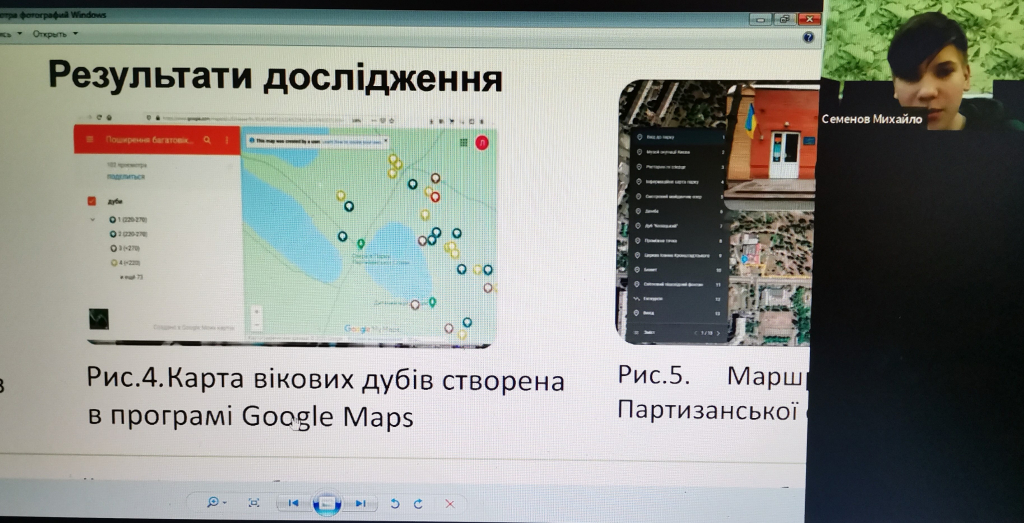Open the Google apps grid icon
The width and height of the screenshot is (1024, 523).
(x=463, y=142)
